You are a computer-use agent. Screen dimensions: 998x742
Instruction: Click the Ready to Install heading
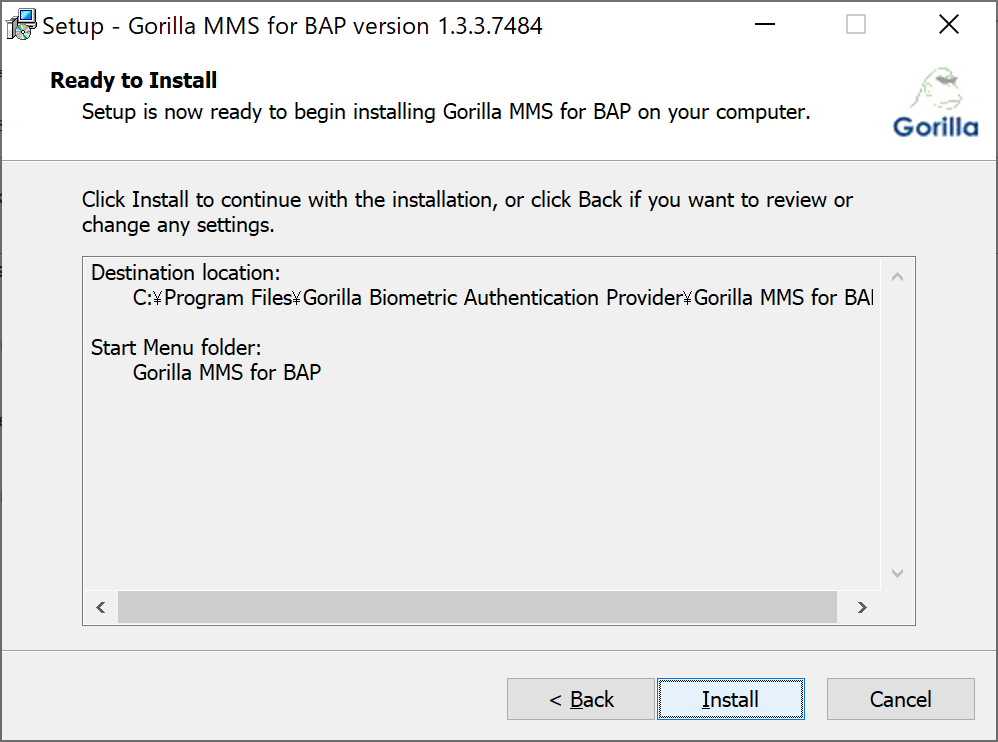click(133, 80)
